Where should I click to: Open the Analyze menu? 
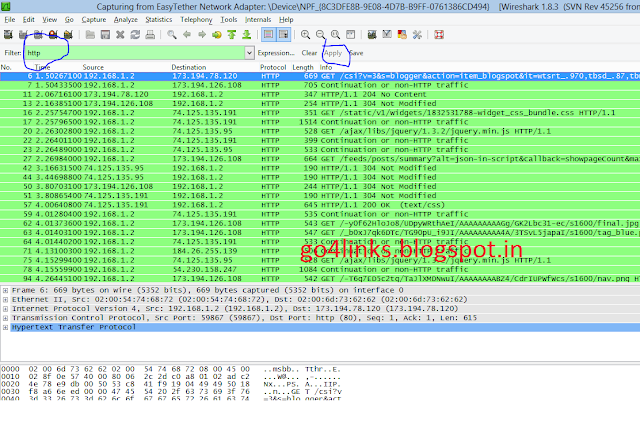coord(126,20)
